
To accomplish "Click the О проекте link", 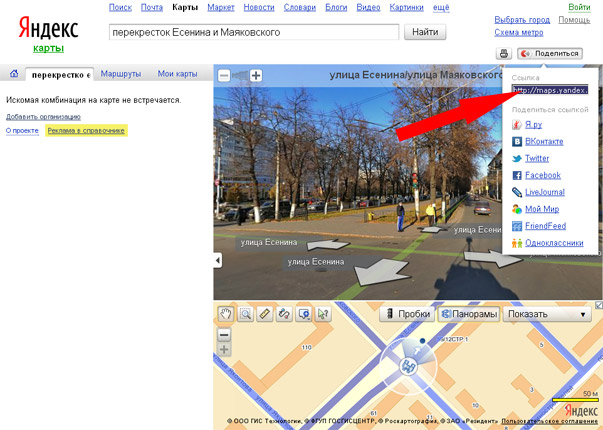I will [x=22, y=130].
